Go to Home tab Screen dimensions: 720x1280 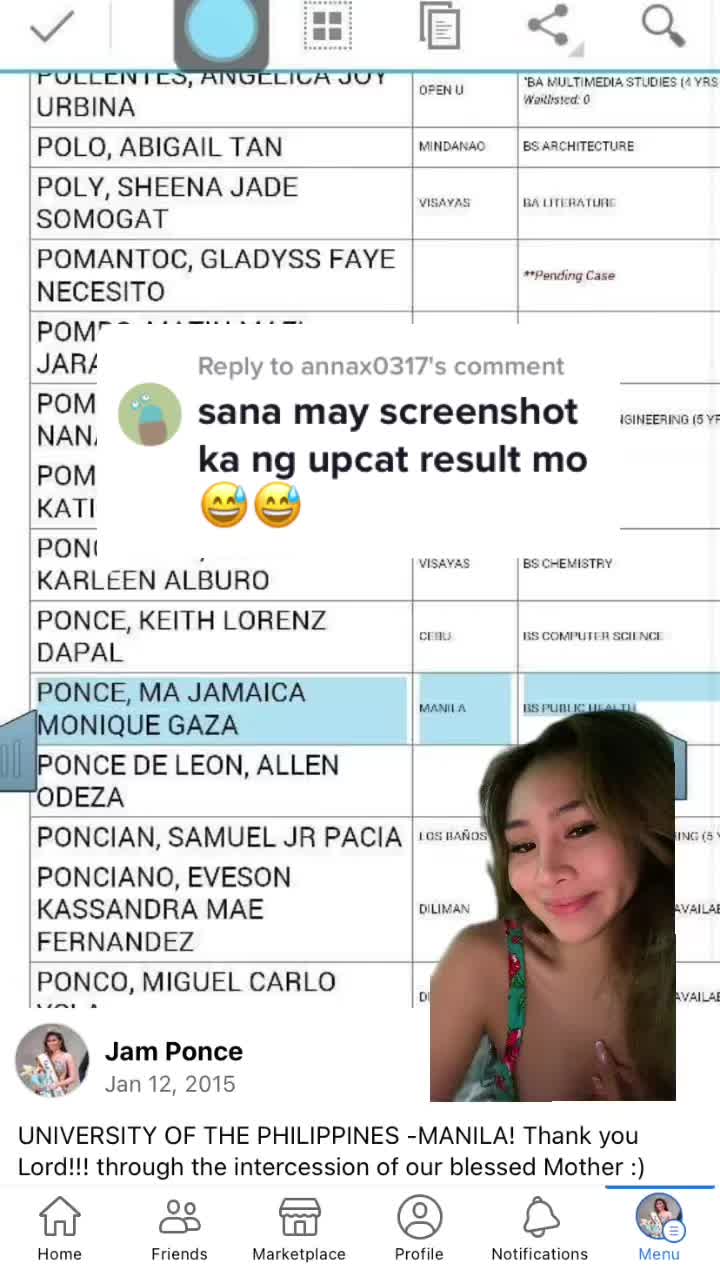[x=59, y=1230]
